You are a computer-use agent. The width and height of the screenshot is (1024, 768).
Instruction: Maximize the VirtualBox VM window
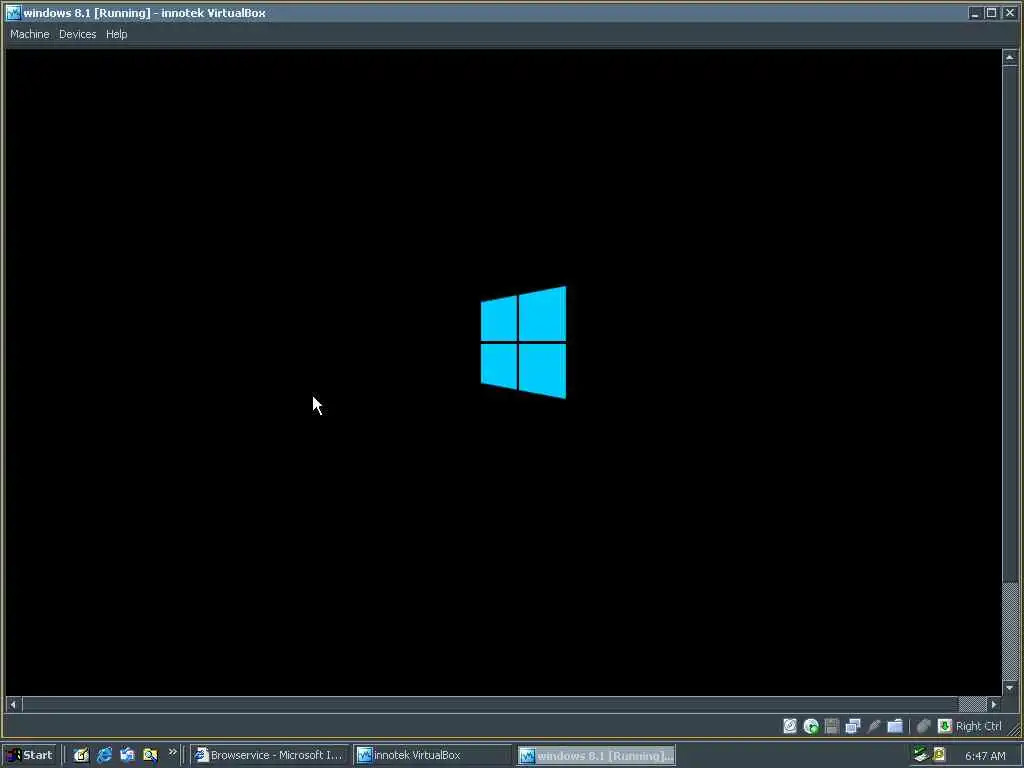point(991,13)
